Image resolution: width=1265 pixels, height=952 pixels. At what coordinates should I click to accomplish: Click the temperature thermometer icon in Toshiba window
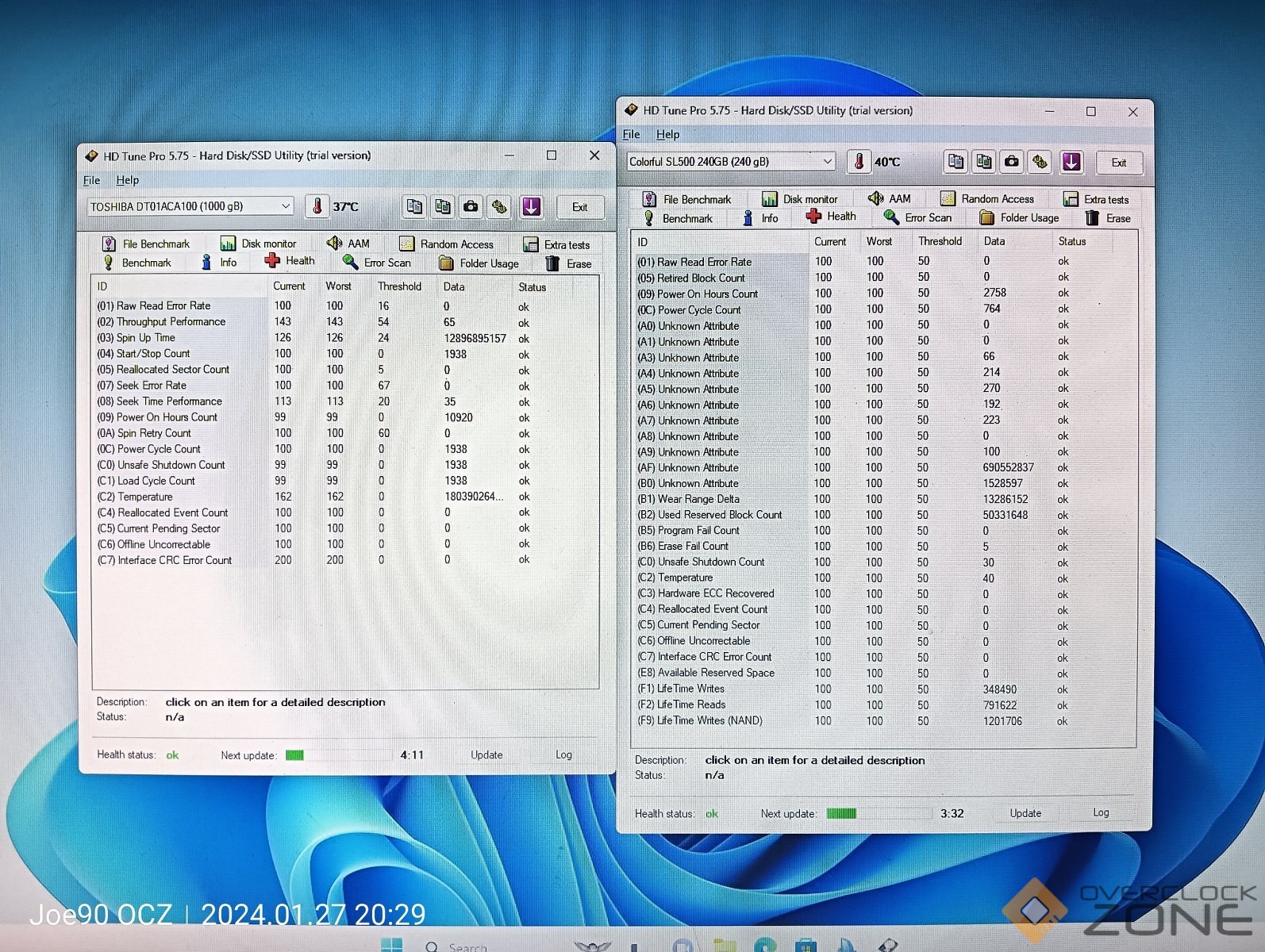tap(317, 207)
